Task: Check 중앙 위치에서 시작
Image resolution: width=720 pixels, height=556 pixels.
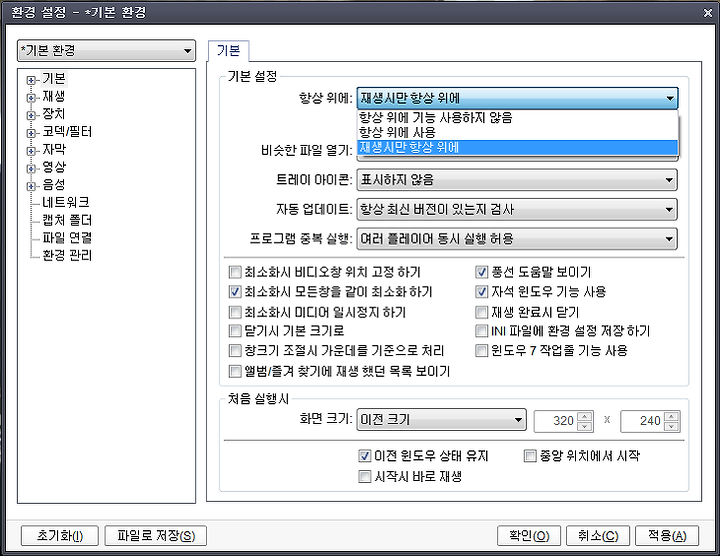Action: (530, 456)
